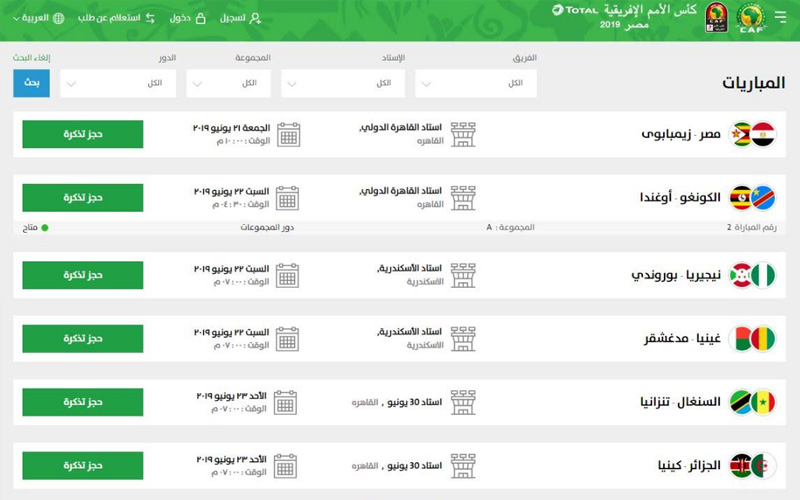Image resolution: width=800 pixels, height=500 pixels.
Task: Expand the الدور (round) filter dropdown
Action: 118,83
